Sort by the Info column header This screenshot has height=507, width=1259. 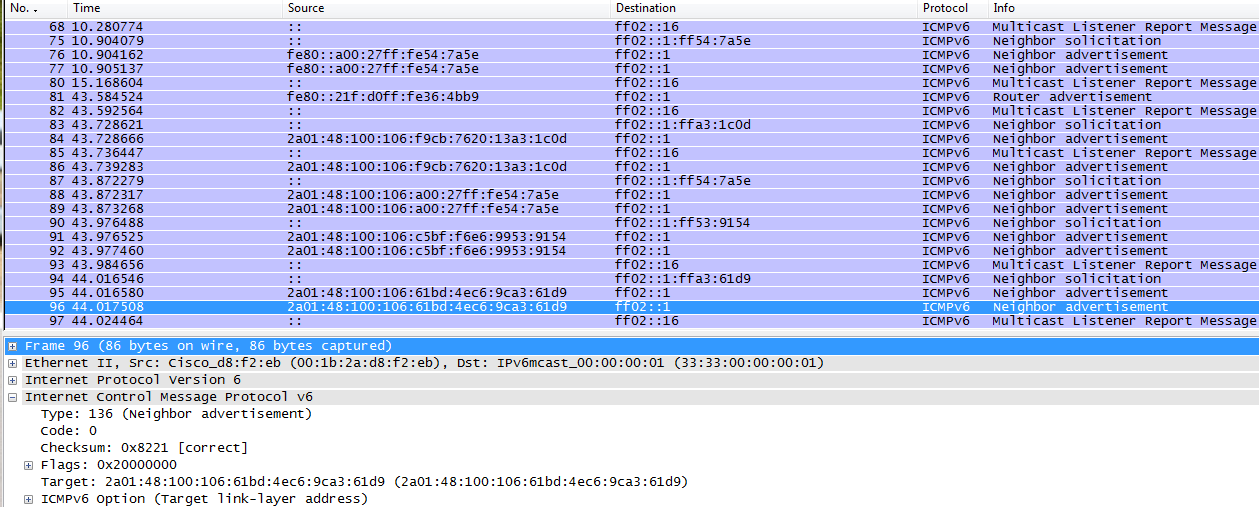click(x=1123, y=8)
